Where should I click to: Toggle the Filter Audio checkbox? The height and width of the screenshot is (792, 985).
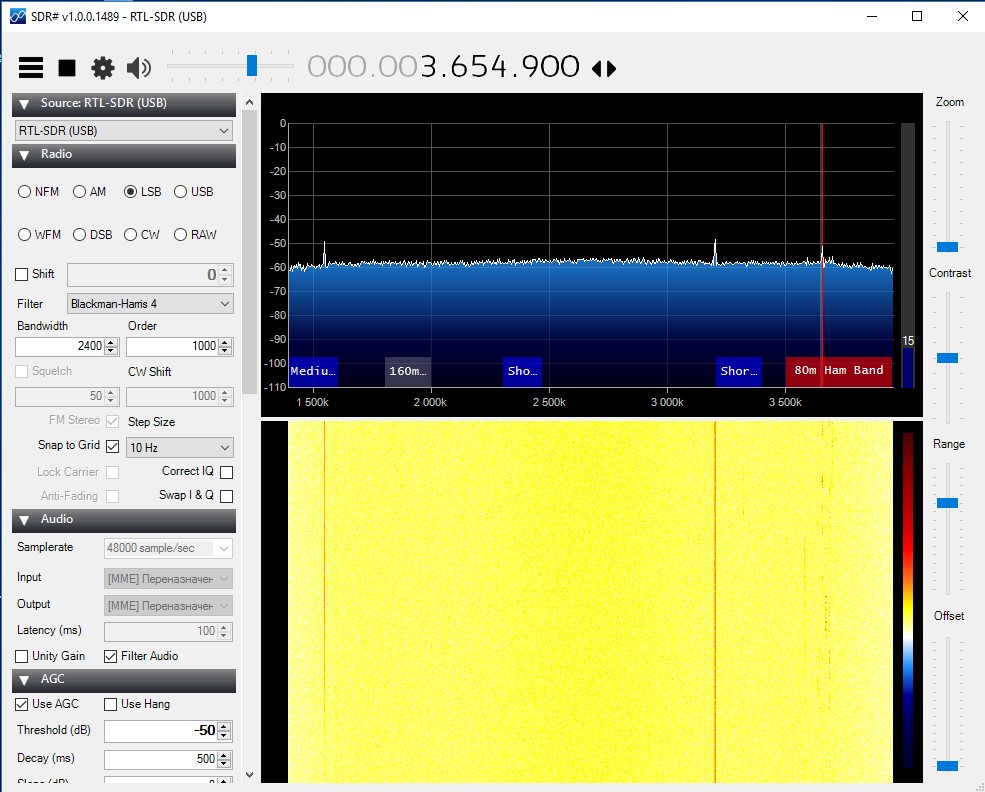(x=111, y=656)
